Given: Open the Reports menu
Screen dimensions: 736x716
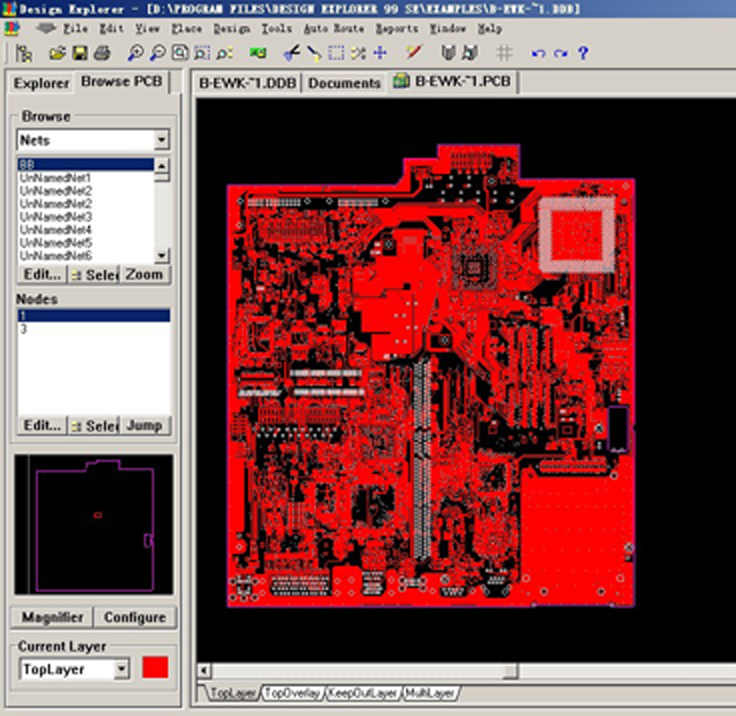Looking at the screenshot, I should (x=397, y=29).
